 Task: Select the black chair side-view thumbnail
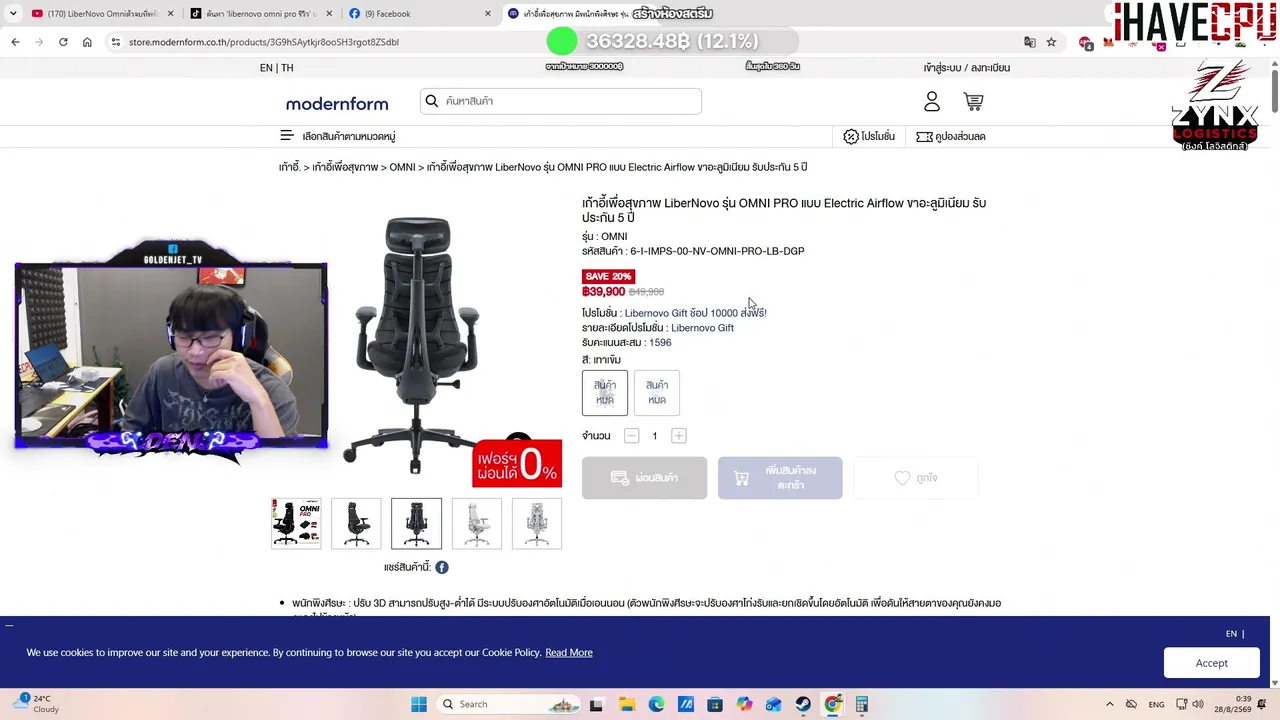[x=356, y=523]
